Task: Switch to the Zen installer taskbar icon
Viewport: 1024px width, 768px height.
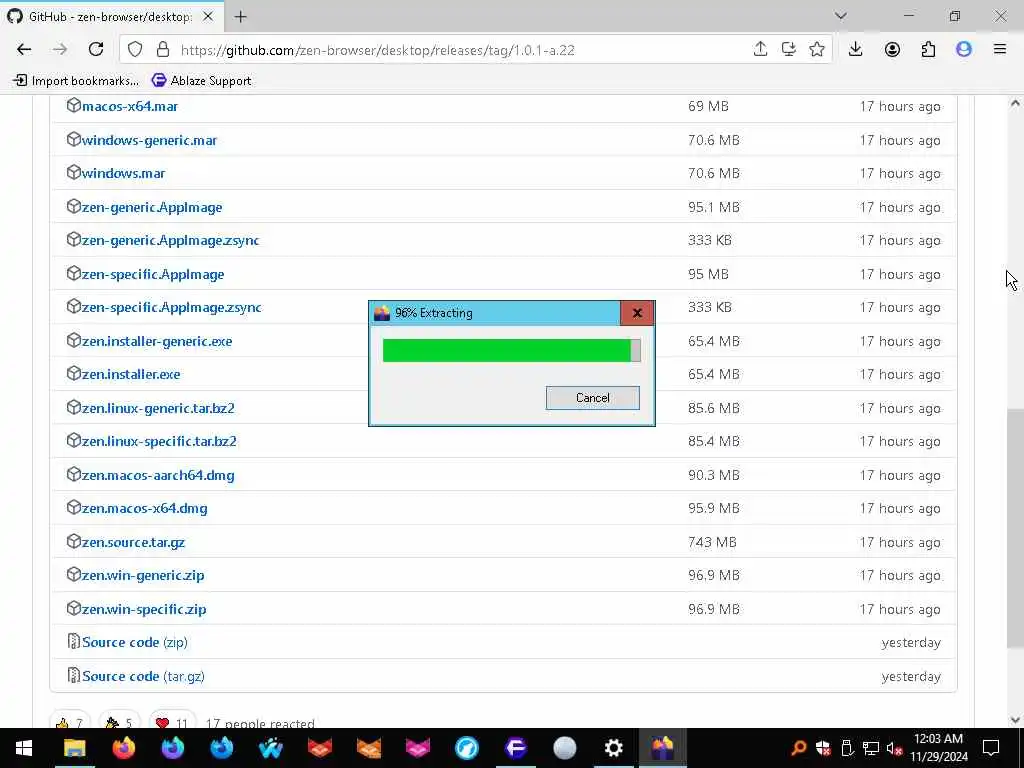Action: click(662, 748)
